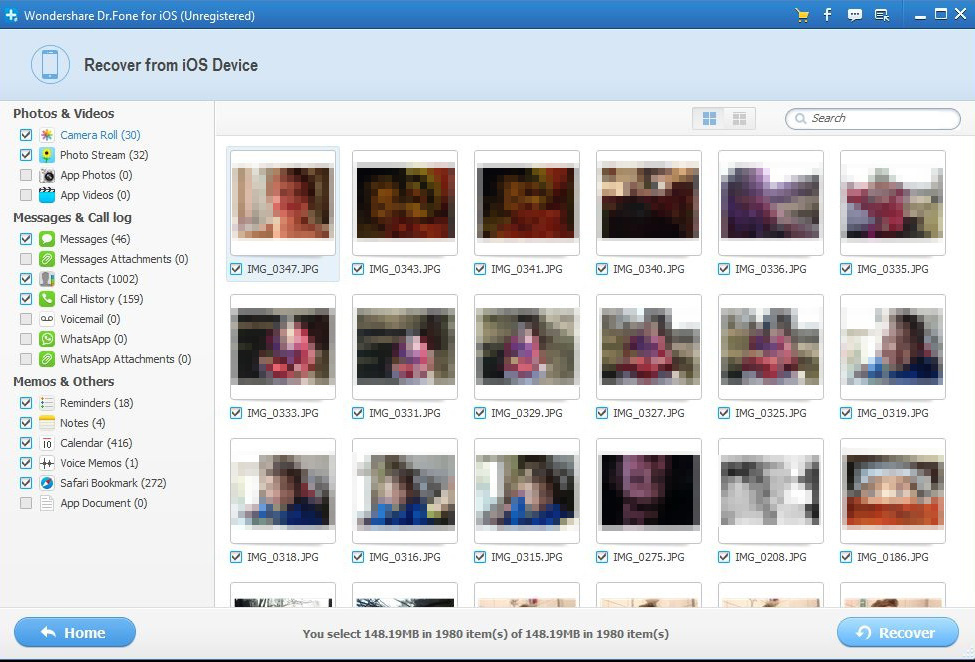Click the Notes notepad icon

tap(47, 423)
